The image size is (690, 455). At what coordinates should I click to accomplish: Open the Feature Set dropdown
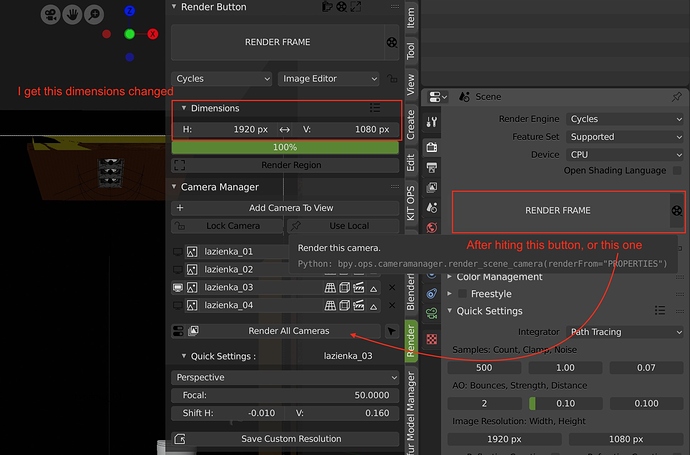[624, 137]
